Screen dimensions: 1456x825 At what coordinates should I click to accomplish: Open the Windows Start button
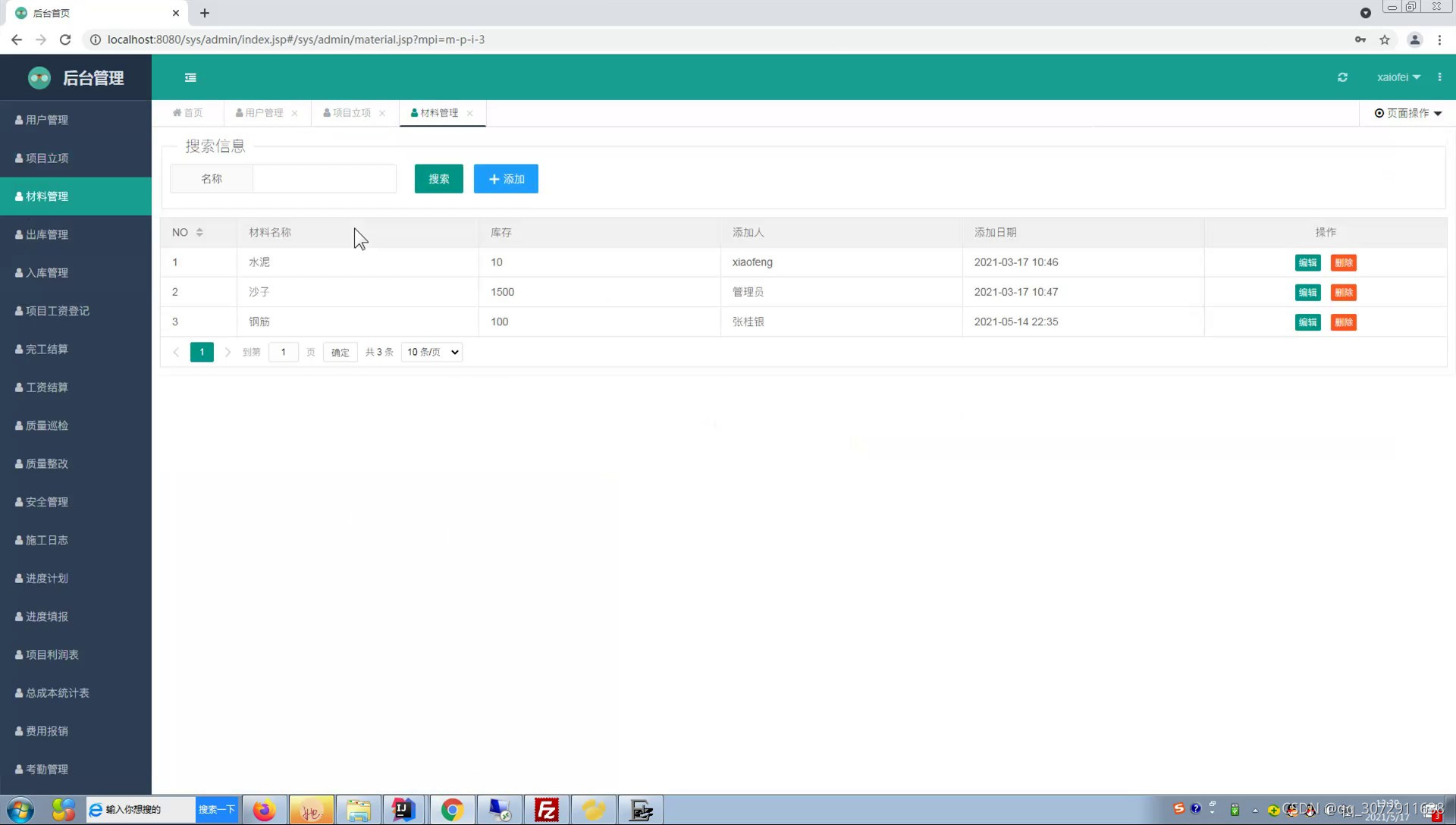[20, 810]
